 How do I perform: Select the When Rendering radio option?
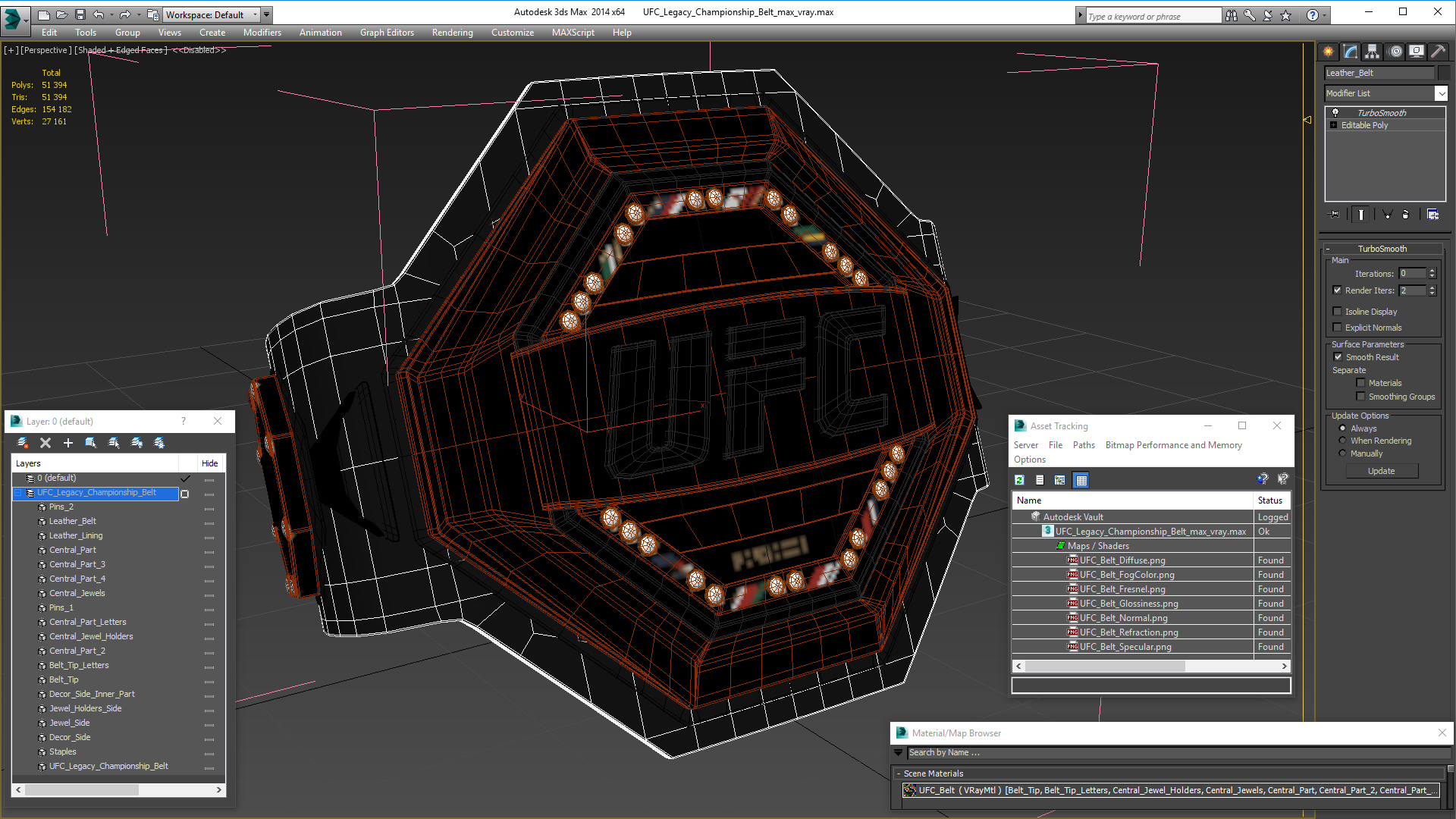click(1343, 441)
